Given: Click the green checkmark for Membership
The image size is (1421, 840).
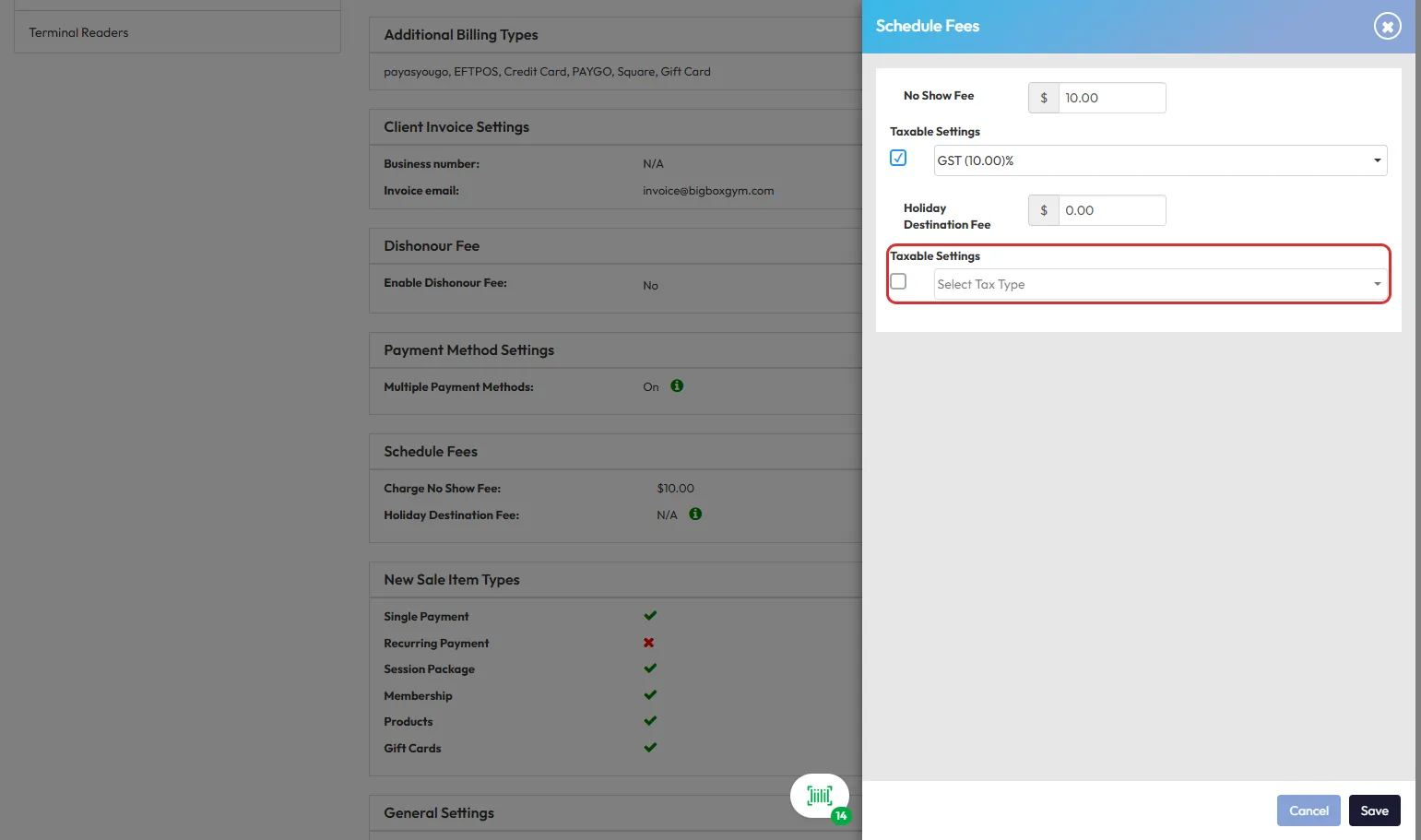Looking at the screenshot, I should click(650, 695).
